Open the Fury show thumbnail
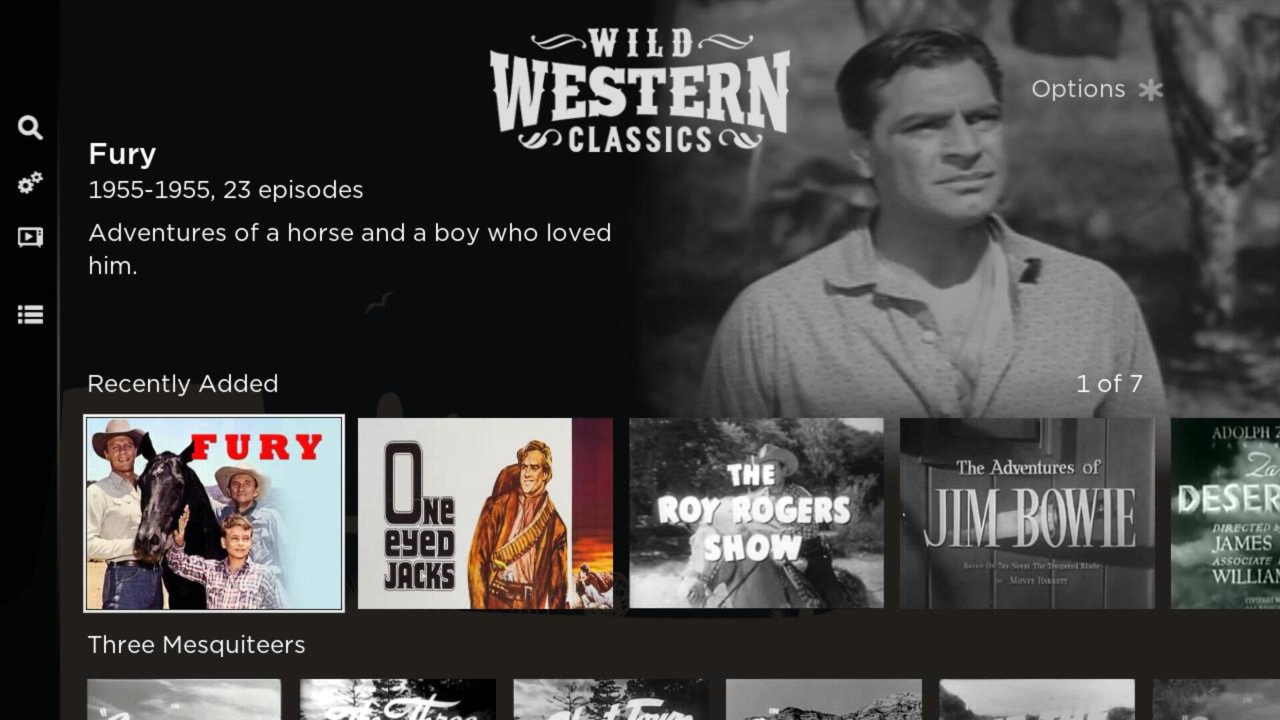Viewport: 1280px width, 720px height. point(214,513)
